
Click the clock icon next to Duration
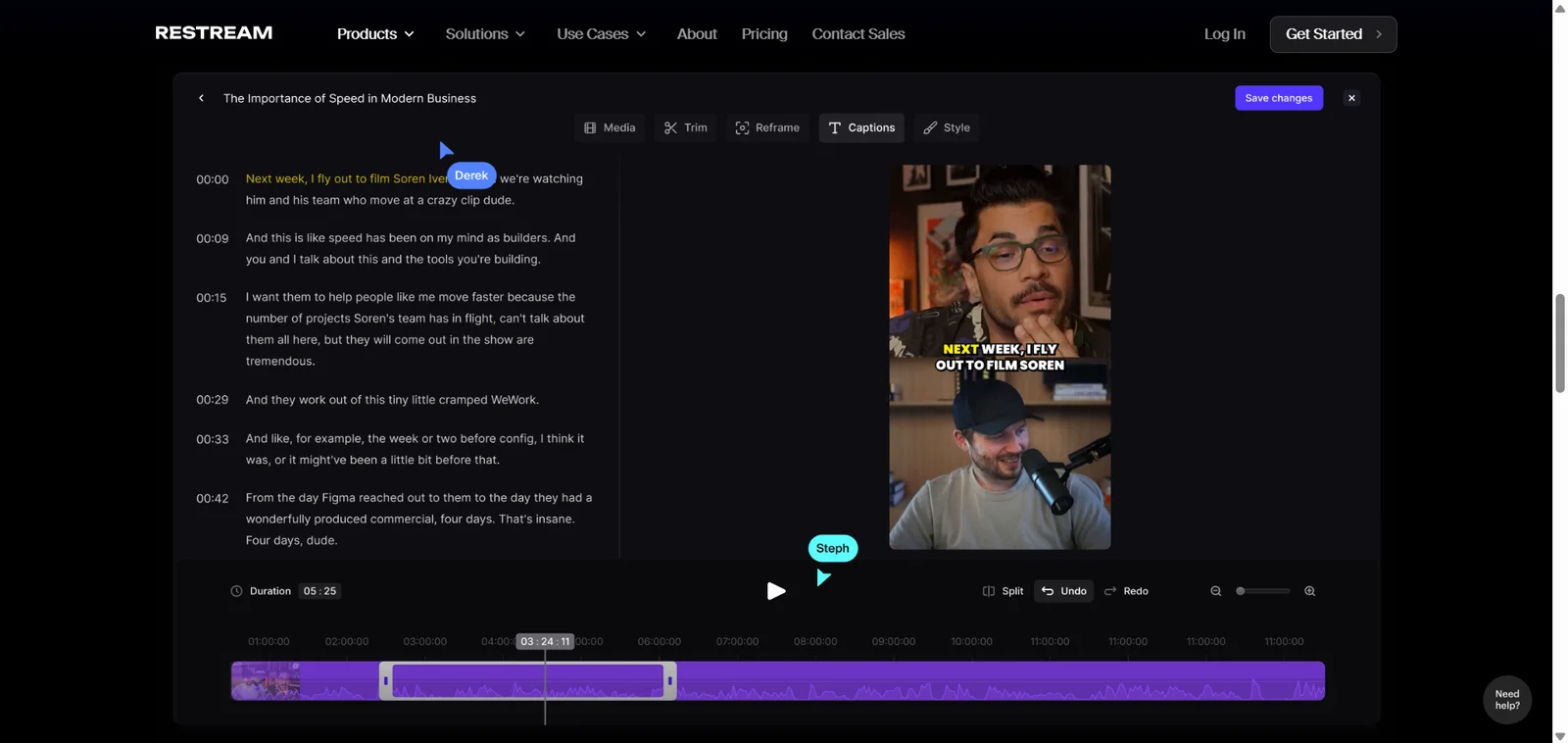coord(236,591)
